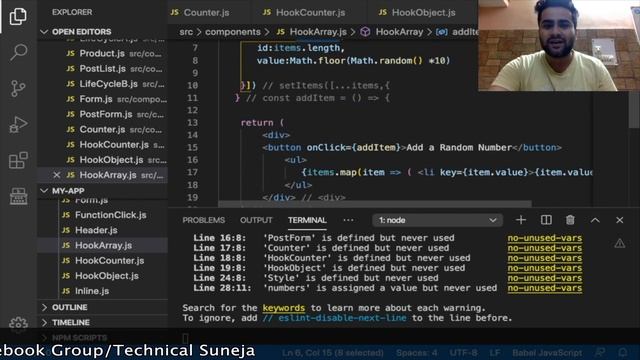Image resolution: width=640 pixels, height=360 pixels.
Task: Open the terminal selector '1: node' dropdown
Action: click(437, 220)
